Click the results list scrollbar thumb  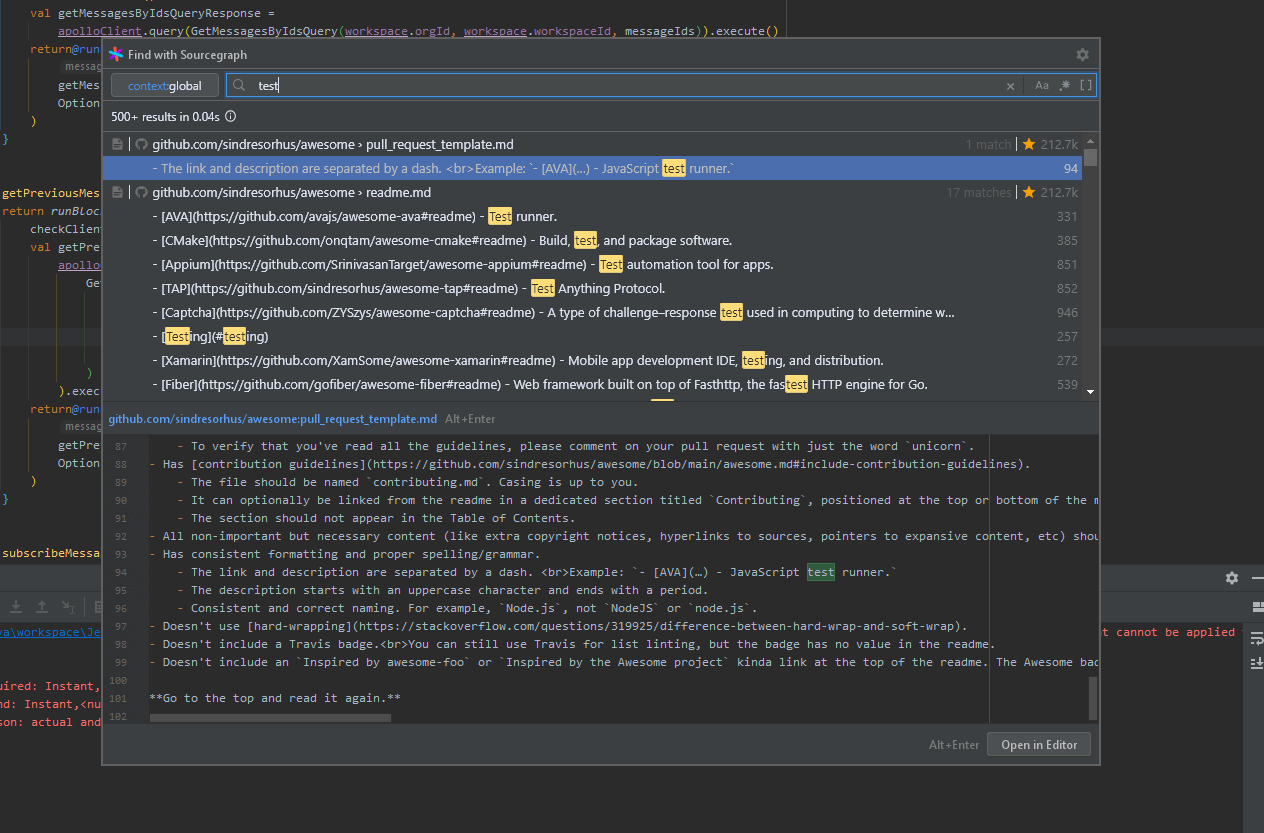pos(1090,157)
